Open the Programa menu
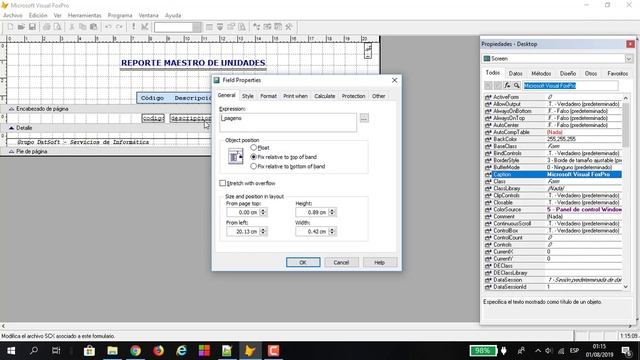 (x=120, y=16)
